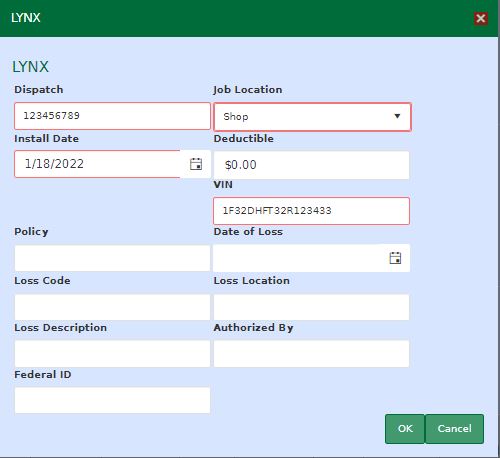This screenshot has width=500, height=458.
Task: Focus the Federal ID field
Action: click(x=112, y=400)
